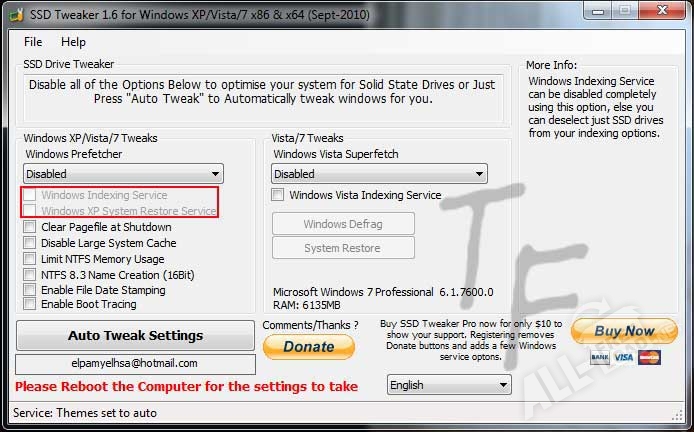The width and height of the screenshot is (694, 432).
Task: Open the English language dropdown
Action: [x=448, y=385]
